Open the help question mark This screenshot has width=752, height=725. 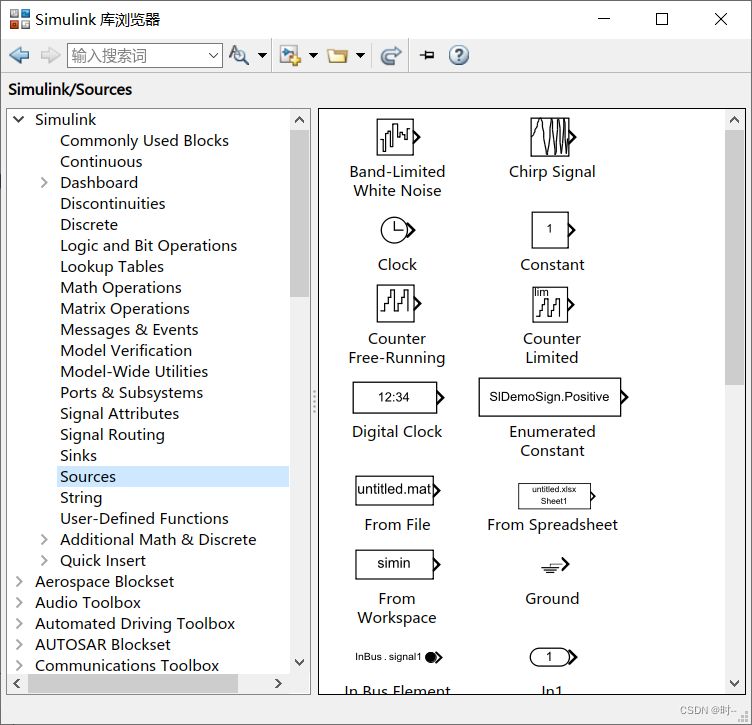pyautogui.click(x=459, y=55)
